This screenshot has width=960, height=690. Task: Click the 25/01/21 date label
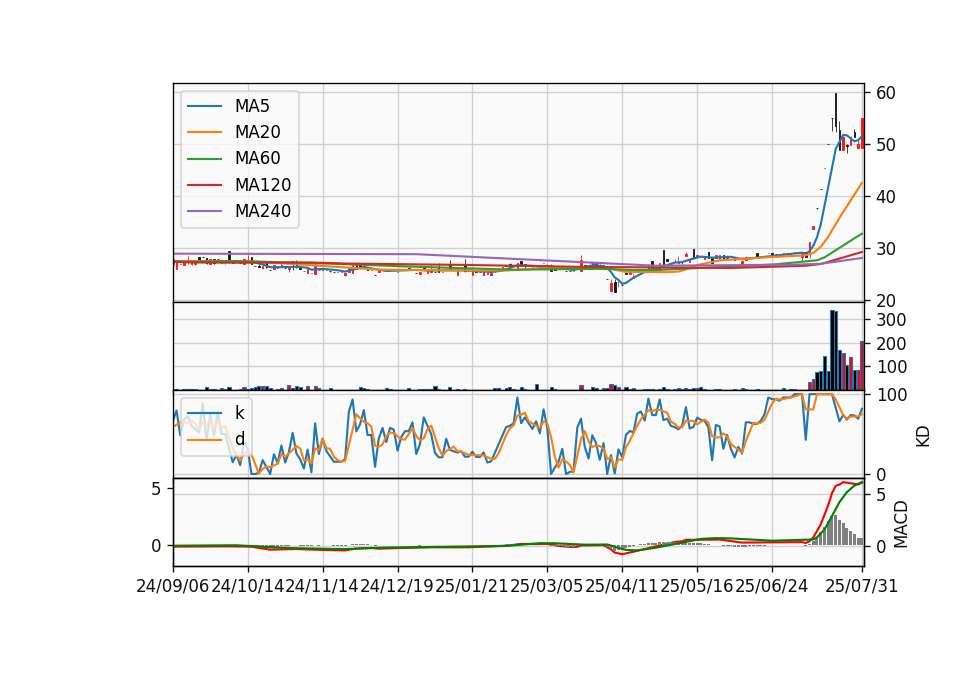[x=472, y=587]
